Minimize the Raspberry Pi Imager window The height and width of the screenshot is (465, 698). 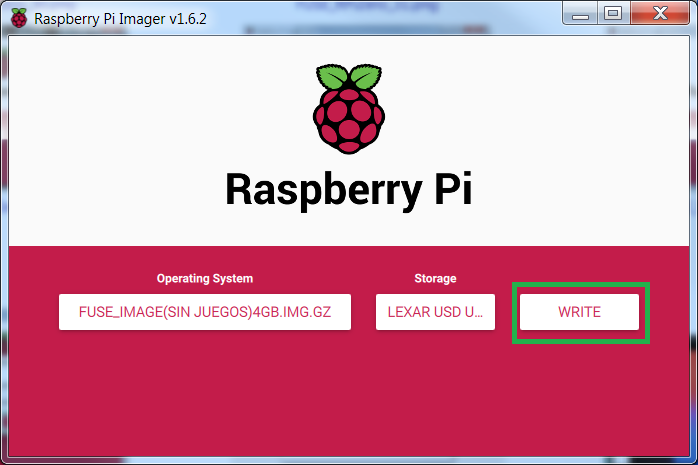click(x=580, y=13)
